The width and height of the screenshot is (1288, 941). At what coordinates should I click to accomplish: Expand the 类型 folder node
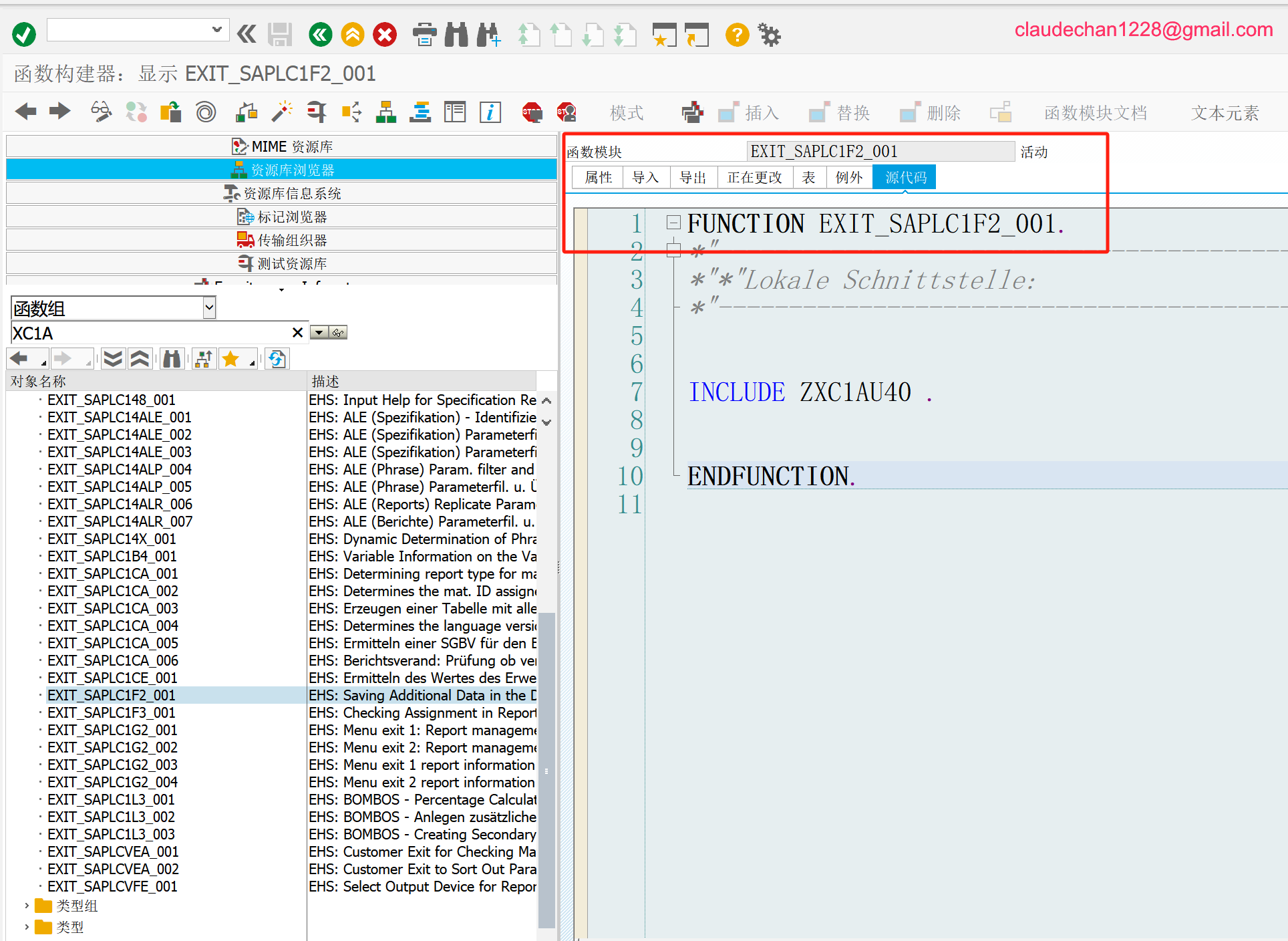click(27, 927)
